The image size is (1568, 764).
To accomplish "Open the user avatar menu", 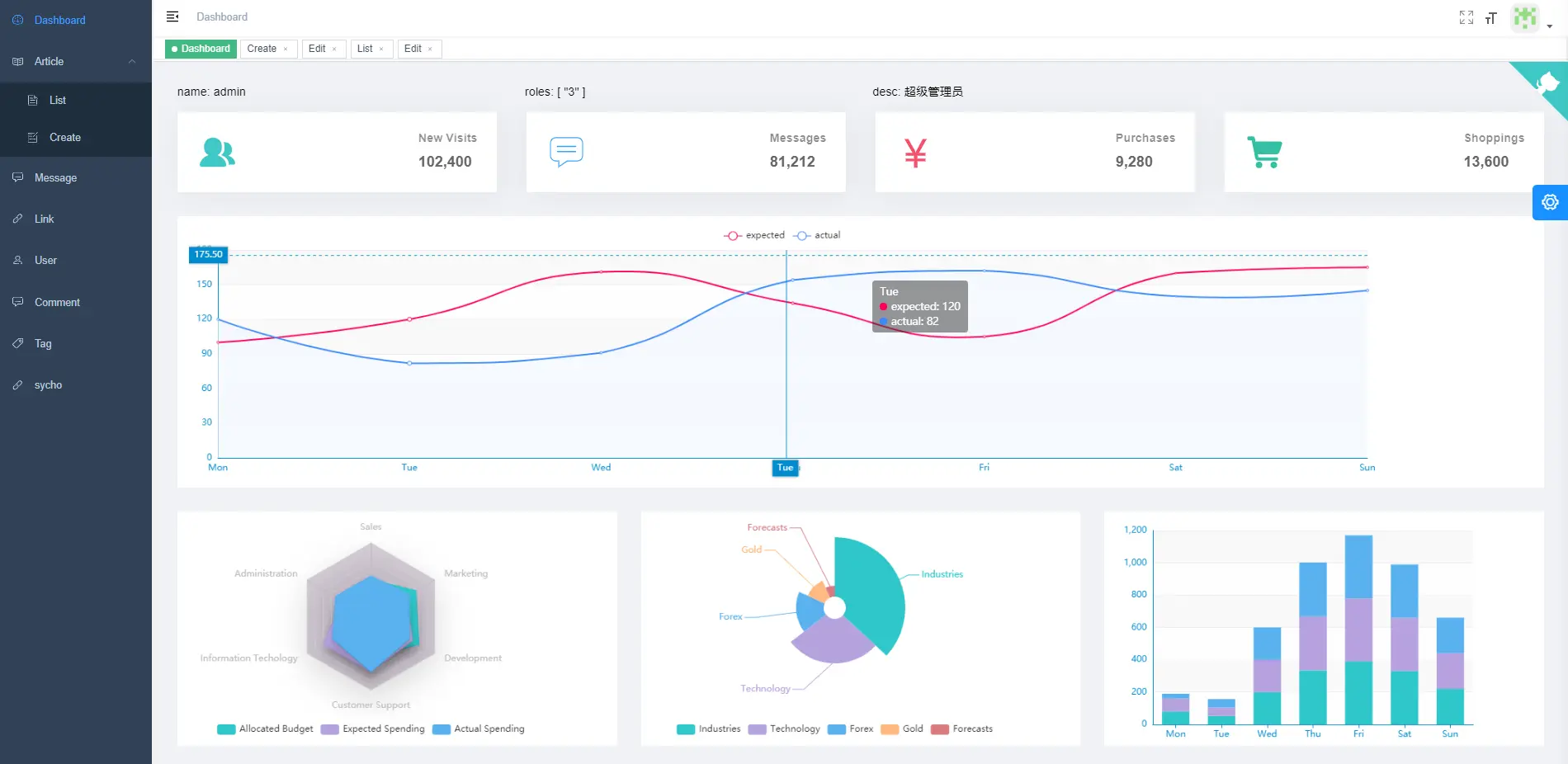I will (x=1525, y=17).
